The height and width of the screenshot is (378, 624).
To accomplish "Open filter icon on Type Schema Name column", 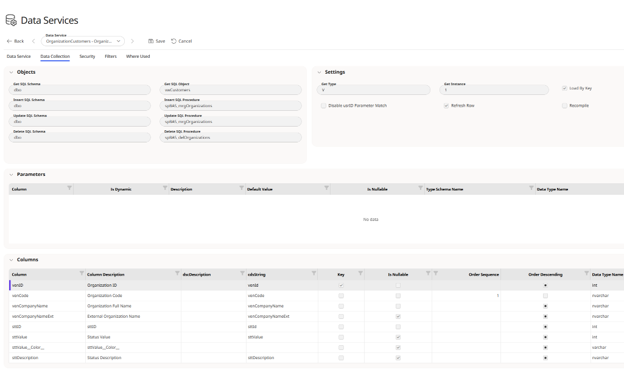I will coord(531,188).
